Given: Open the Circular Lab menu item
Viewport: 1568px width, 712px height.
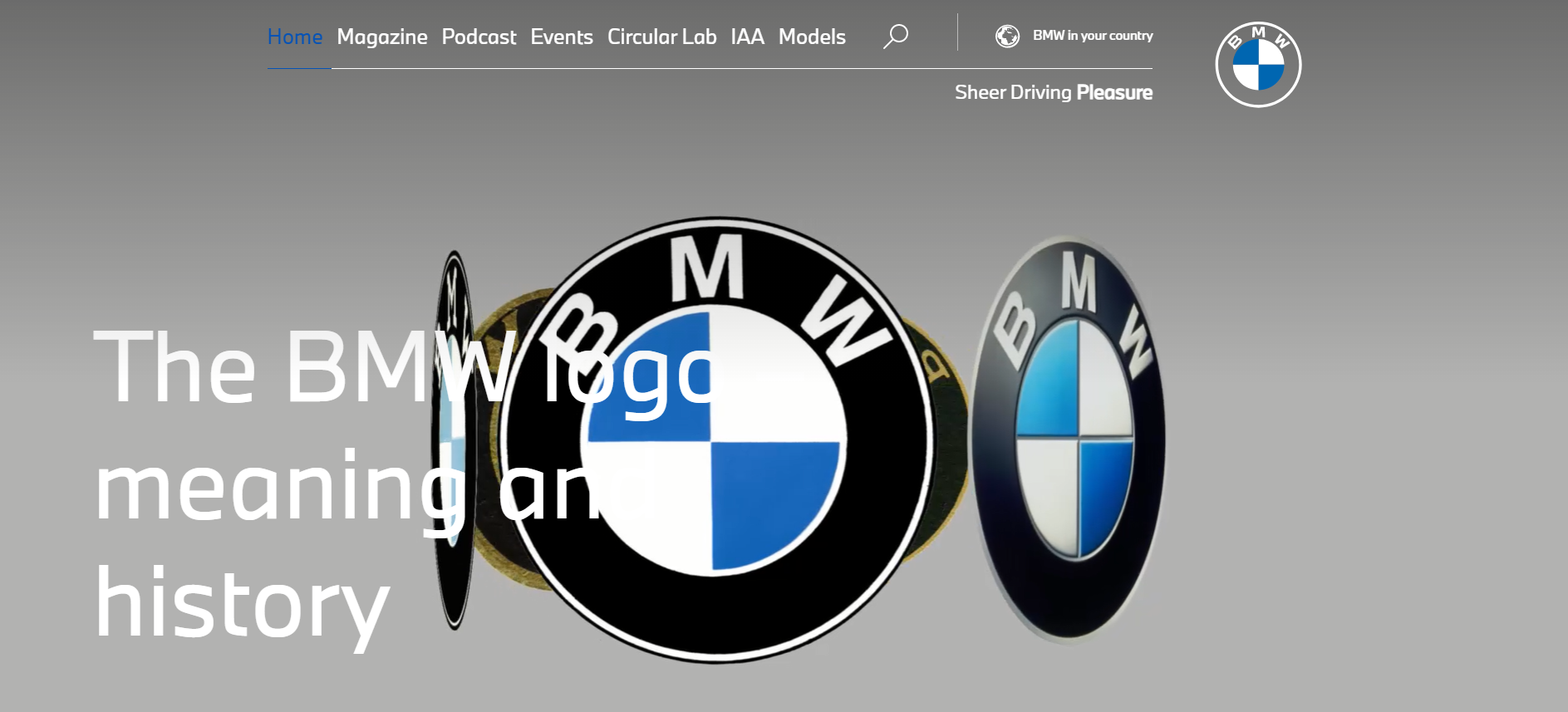Looking at the screenshot, I should coord(662,37).
